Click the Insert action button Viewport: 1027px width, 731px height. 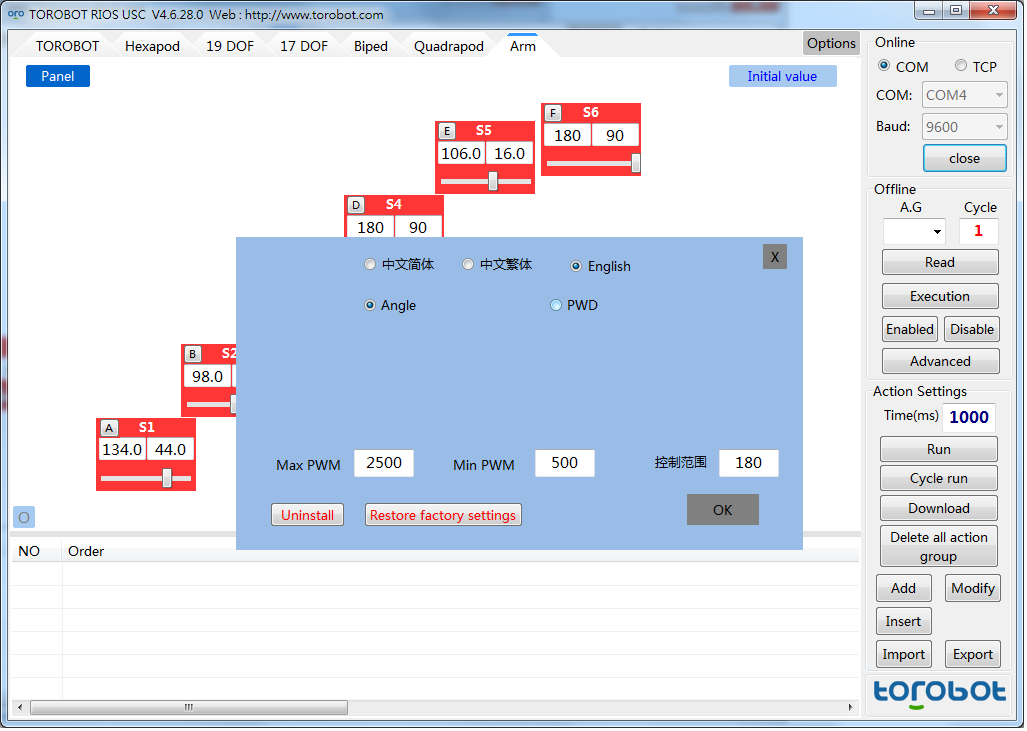[903, 621]
